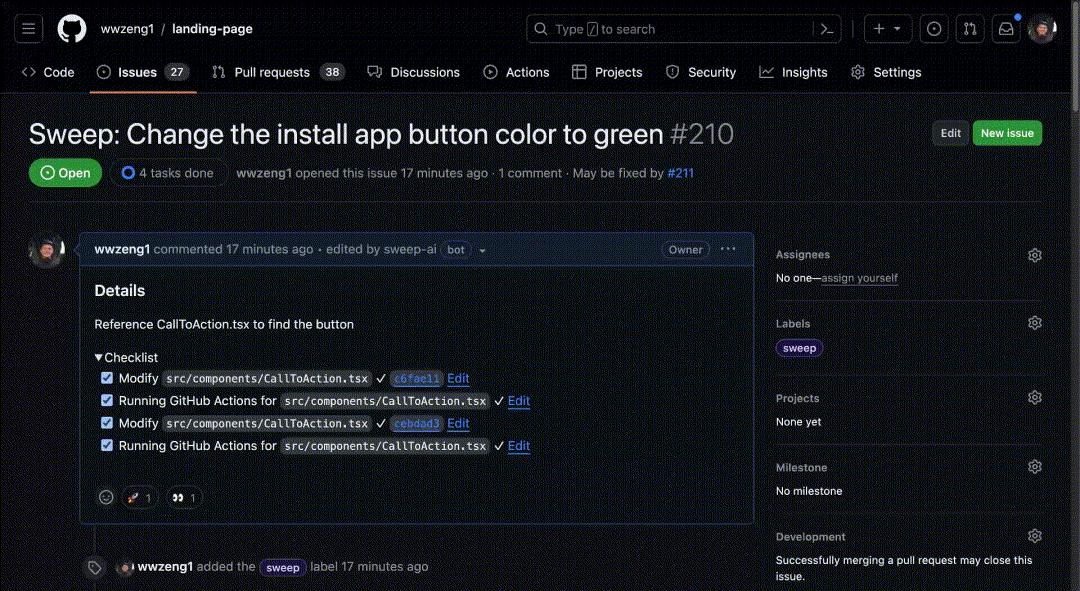Open the edit history dropdown arrow
The height and width of the screenshot is (591, 1080).
tap(482, 251)
